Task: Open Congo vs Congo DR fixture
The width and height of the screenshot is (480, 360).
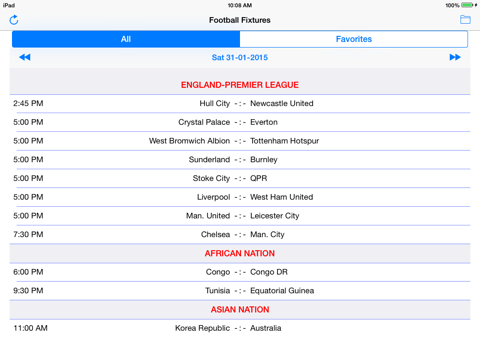Action: pyautogui.click(x=240, y=272)
